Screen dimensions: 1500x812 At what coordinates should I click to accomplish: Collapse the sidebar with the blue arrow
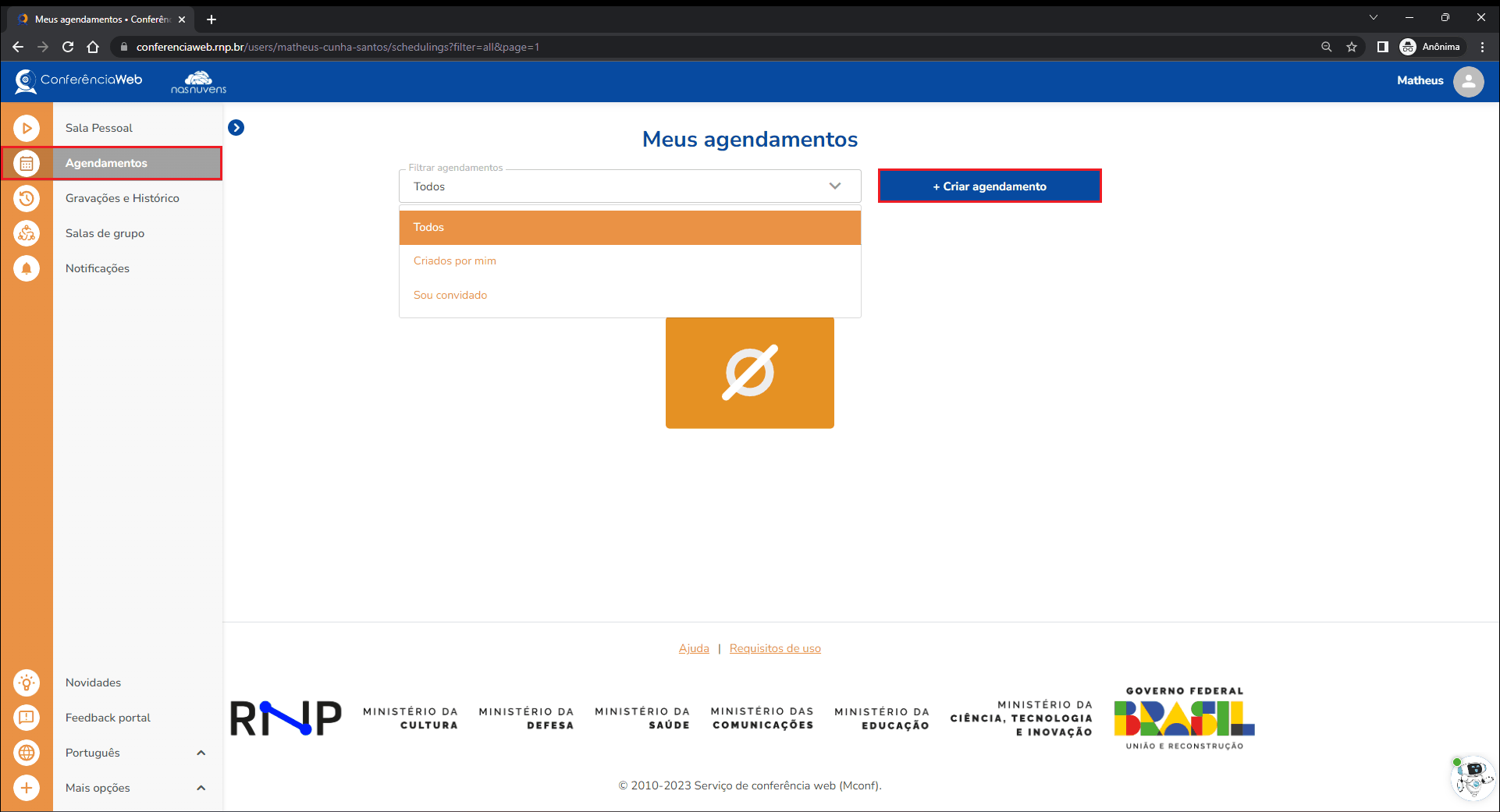[x=236, y=128]
